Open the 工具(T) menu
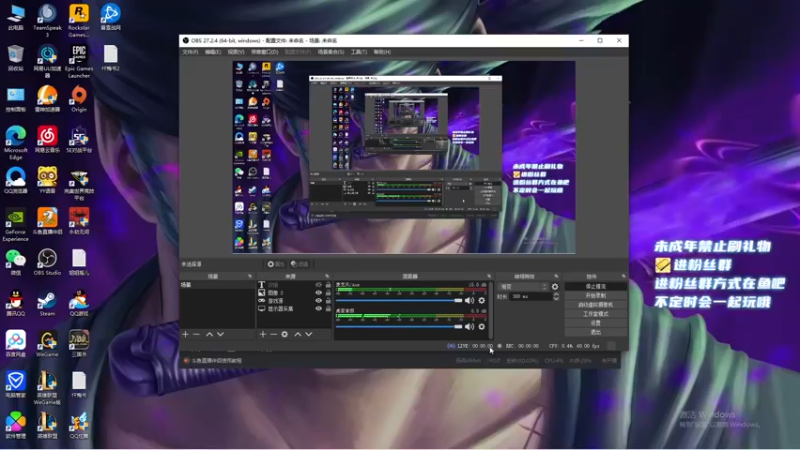The image size is (800, 450). [359, 52]
